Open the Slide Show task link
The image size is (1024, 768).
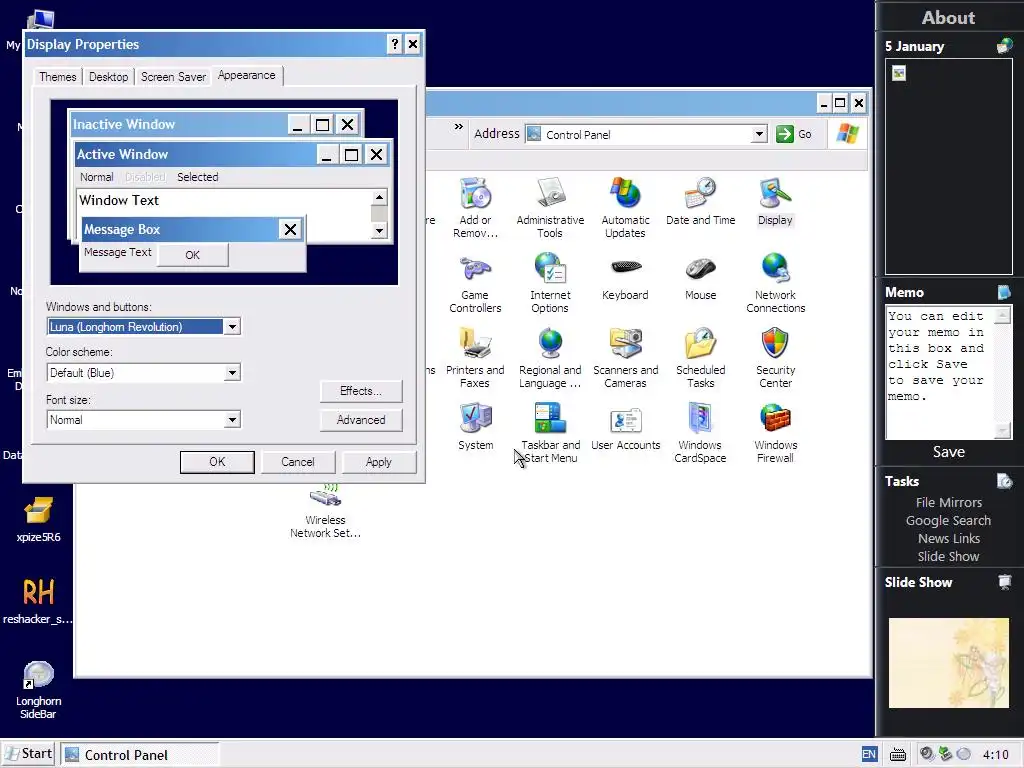[948, 556]
